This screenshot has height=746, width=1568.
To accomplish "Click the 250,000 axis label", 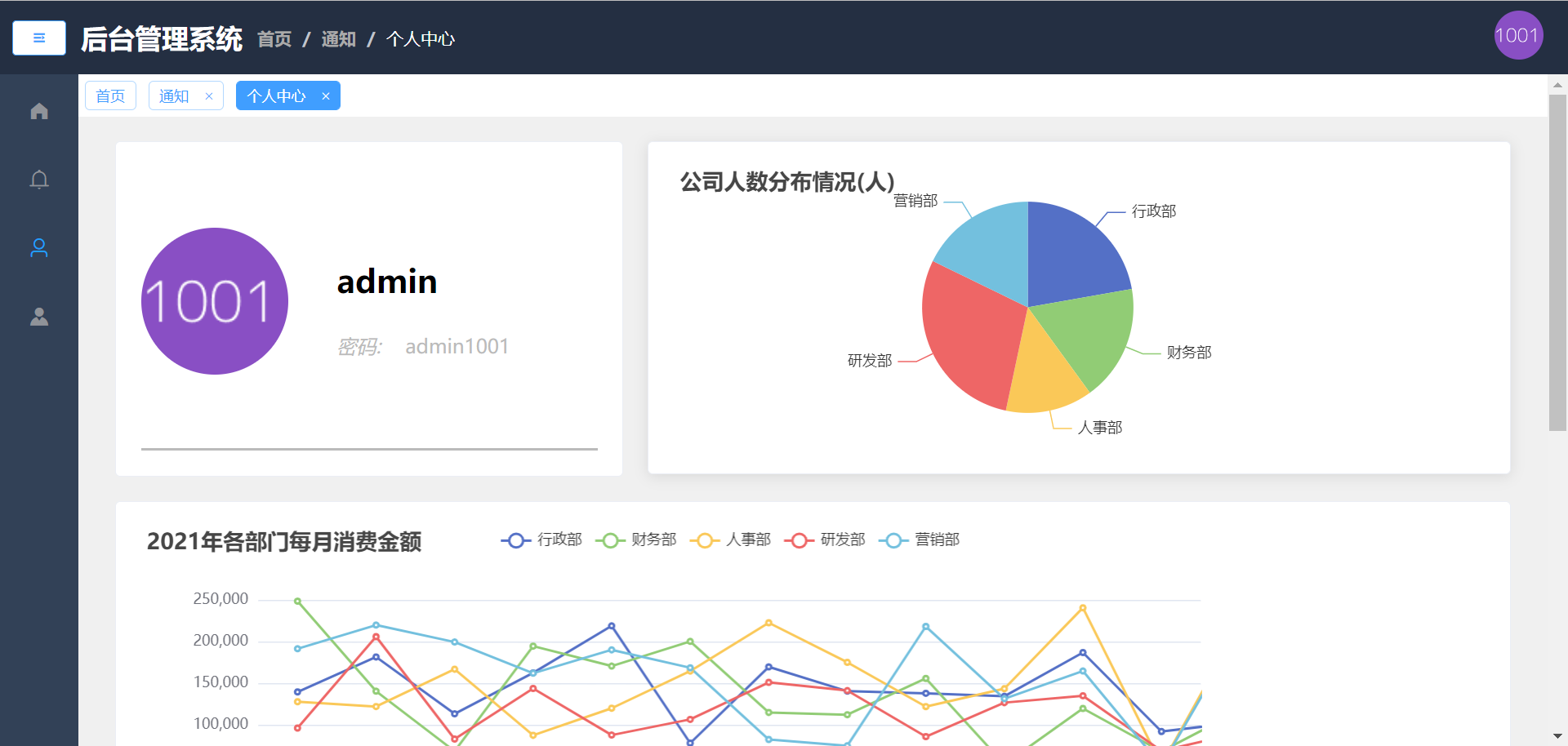I will click(x=220, y=599).
